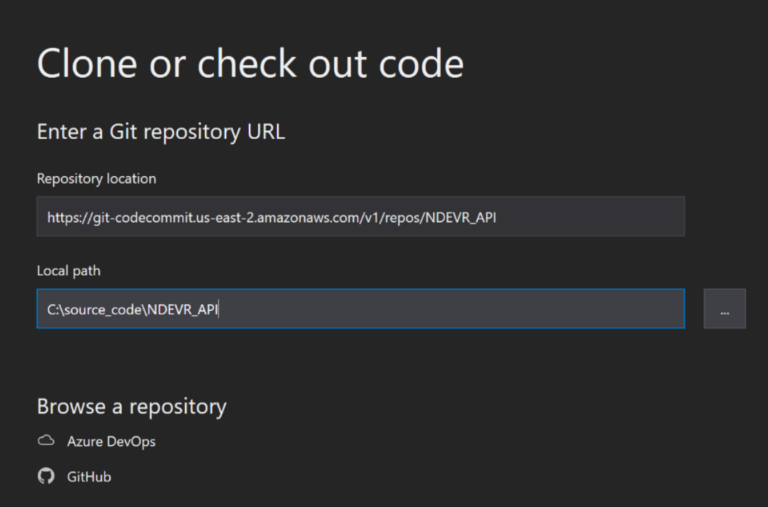Click C:\ at start of local path

(x=54, y=309)
